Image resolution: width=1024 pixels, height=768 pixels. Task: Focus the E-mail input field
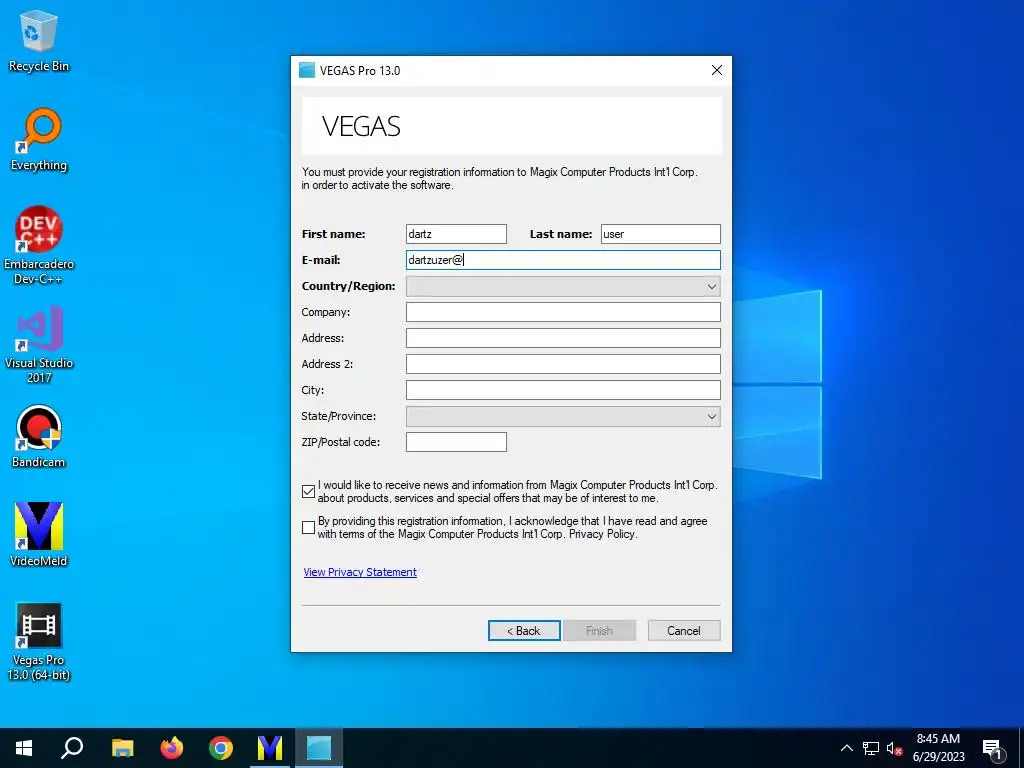point(563,260)
